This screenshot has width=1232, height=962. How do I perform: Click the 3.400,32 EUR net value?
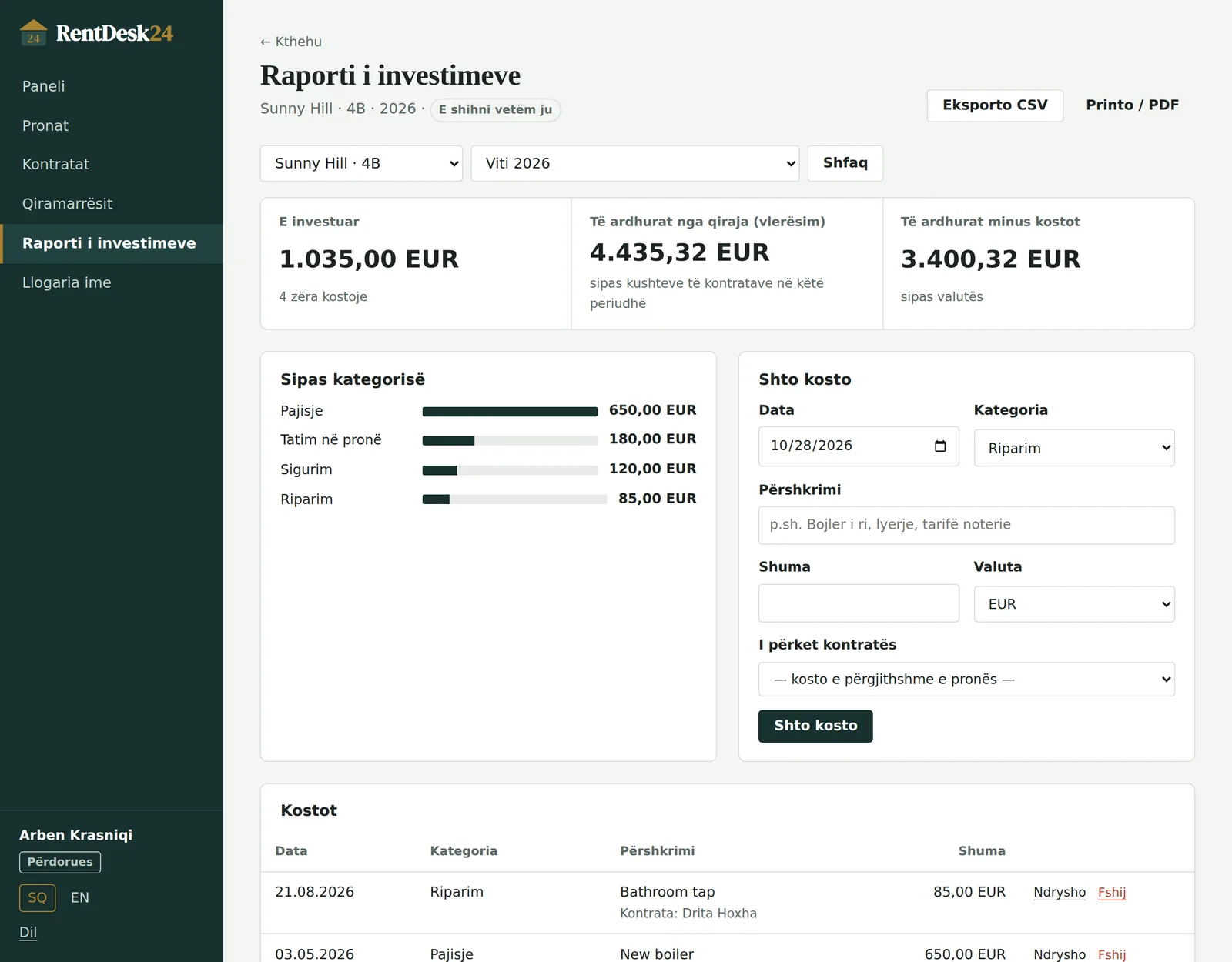tap(990, 259)
